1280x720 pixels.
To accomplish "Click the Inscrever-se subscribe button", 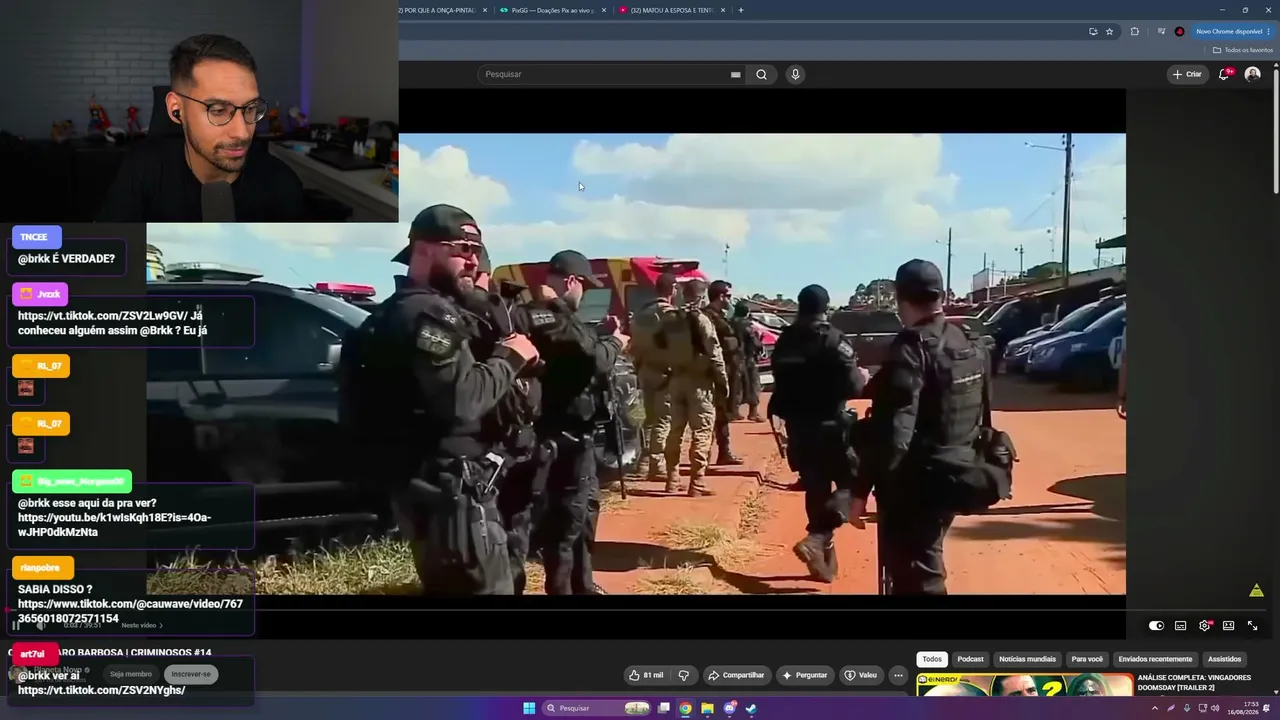I will 191,674.
